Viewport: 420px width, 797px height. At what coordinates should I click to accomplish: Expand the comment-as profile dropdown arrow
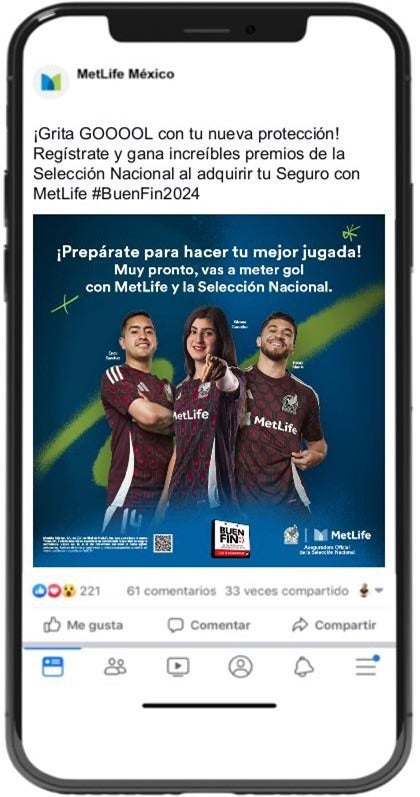(379, 591)
